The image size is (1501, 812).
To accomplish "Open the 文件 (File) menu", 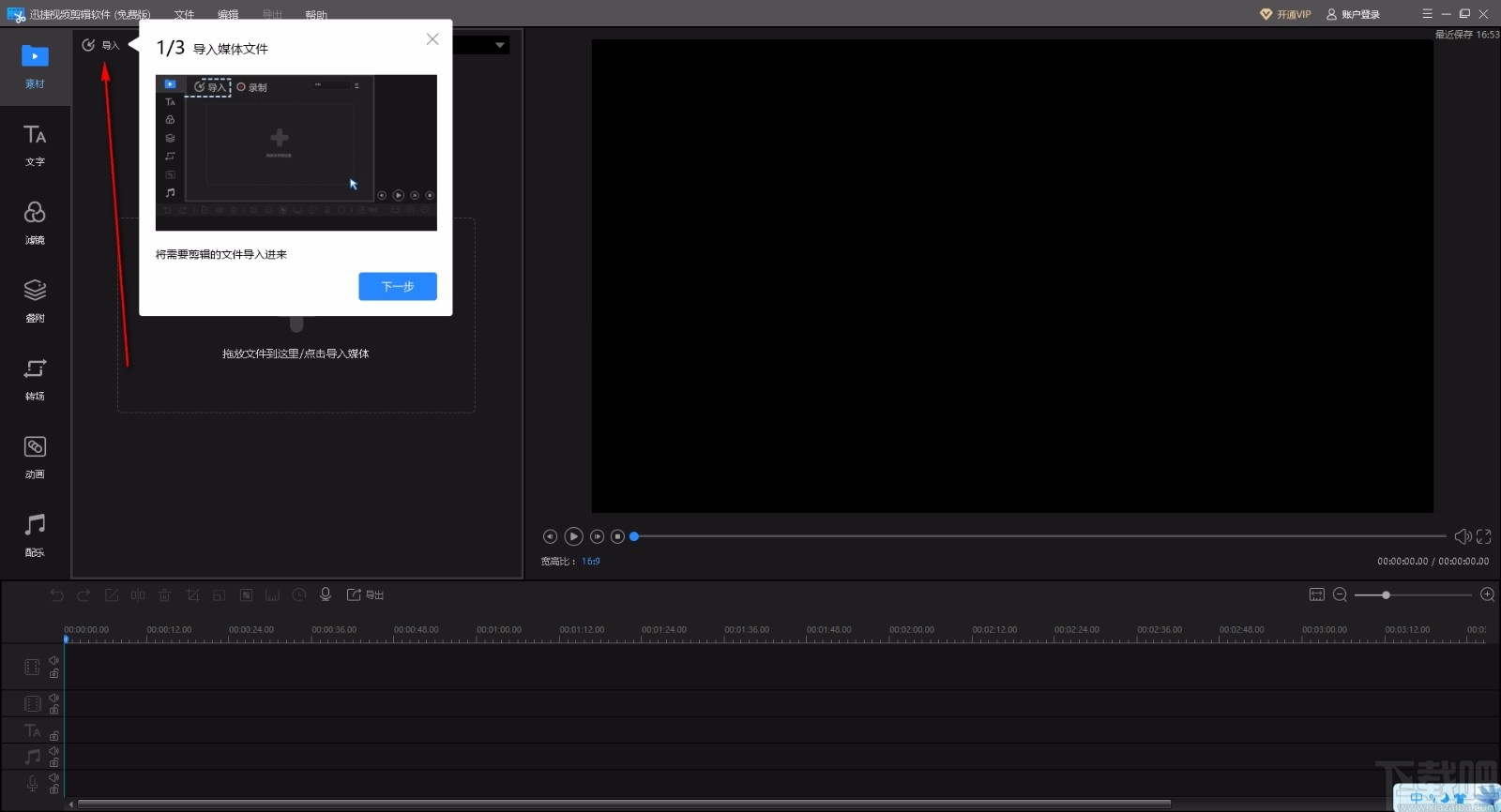I will point(184,15).
